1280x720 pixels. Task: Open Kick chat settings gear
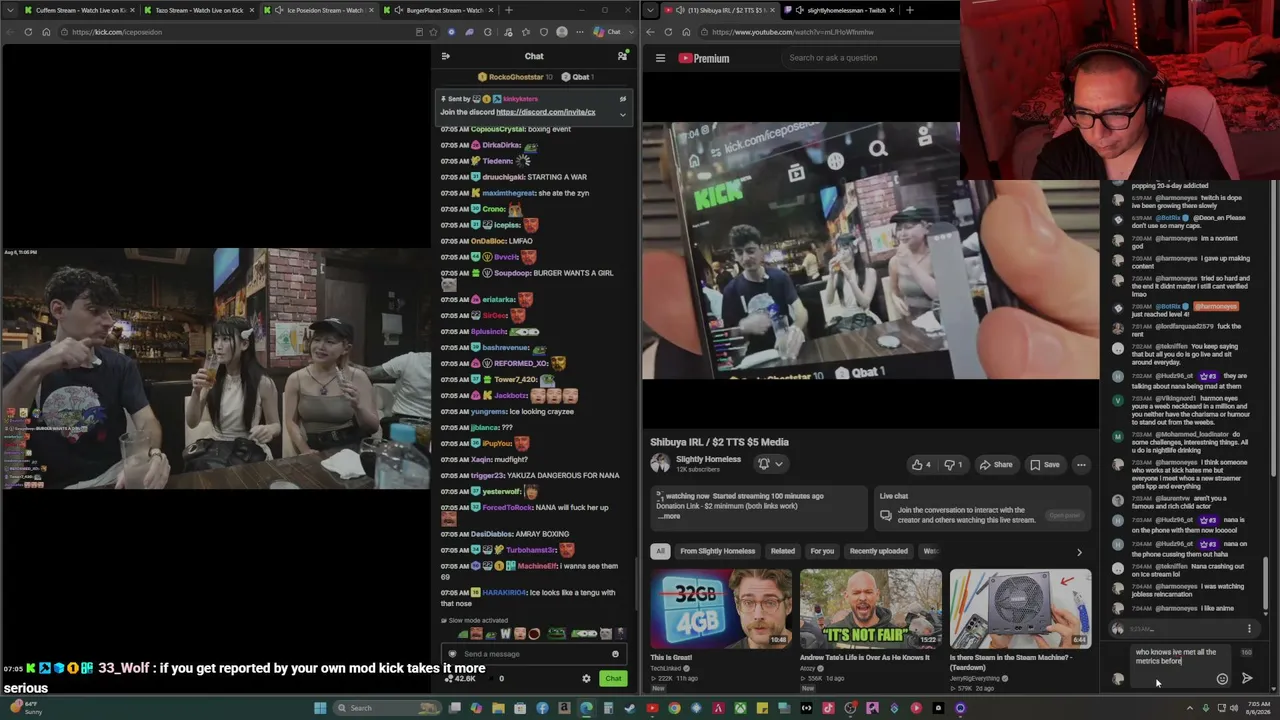586,679
